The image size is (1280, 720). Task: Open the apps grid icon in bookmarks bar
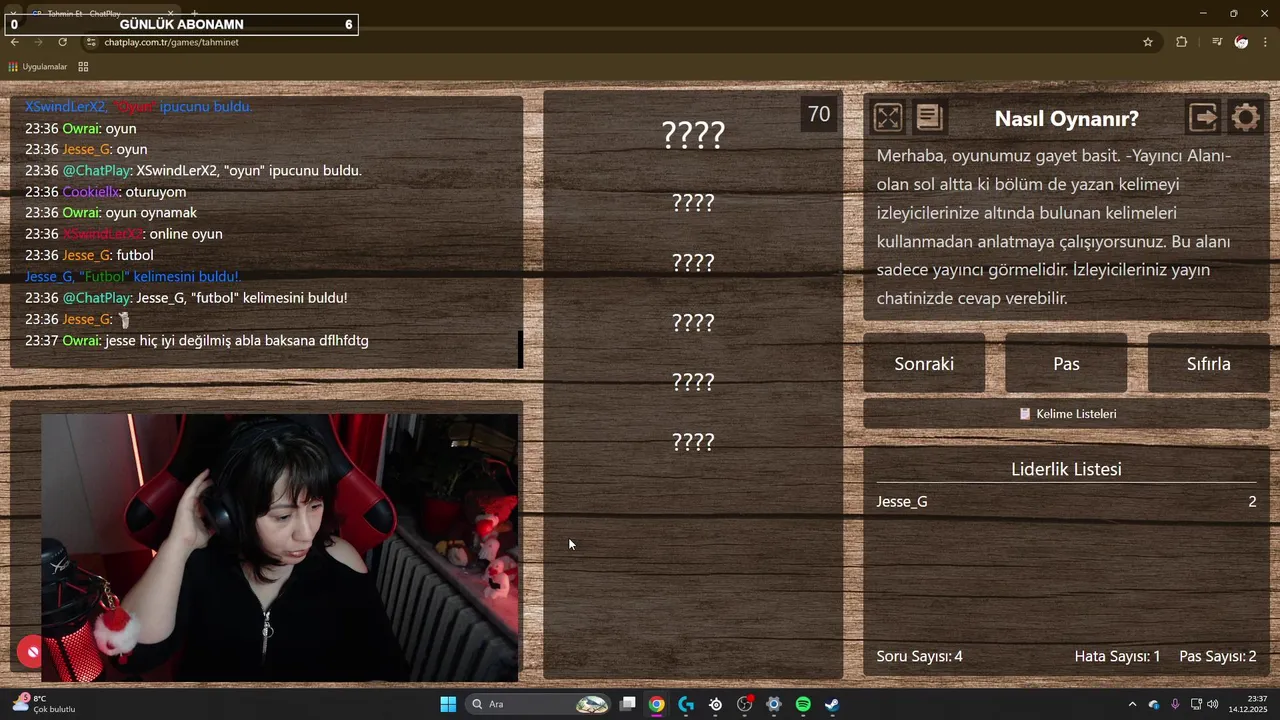[83, 67]
